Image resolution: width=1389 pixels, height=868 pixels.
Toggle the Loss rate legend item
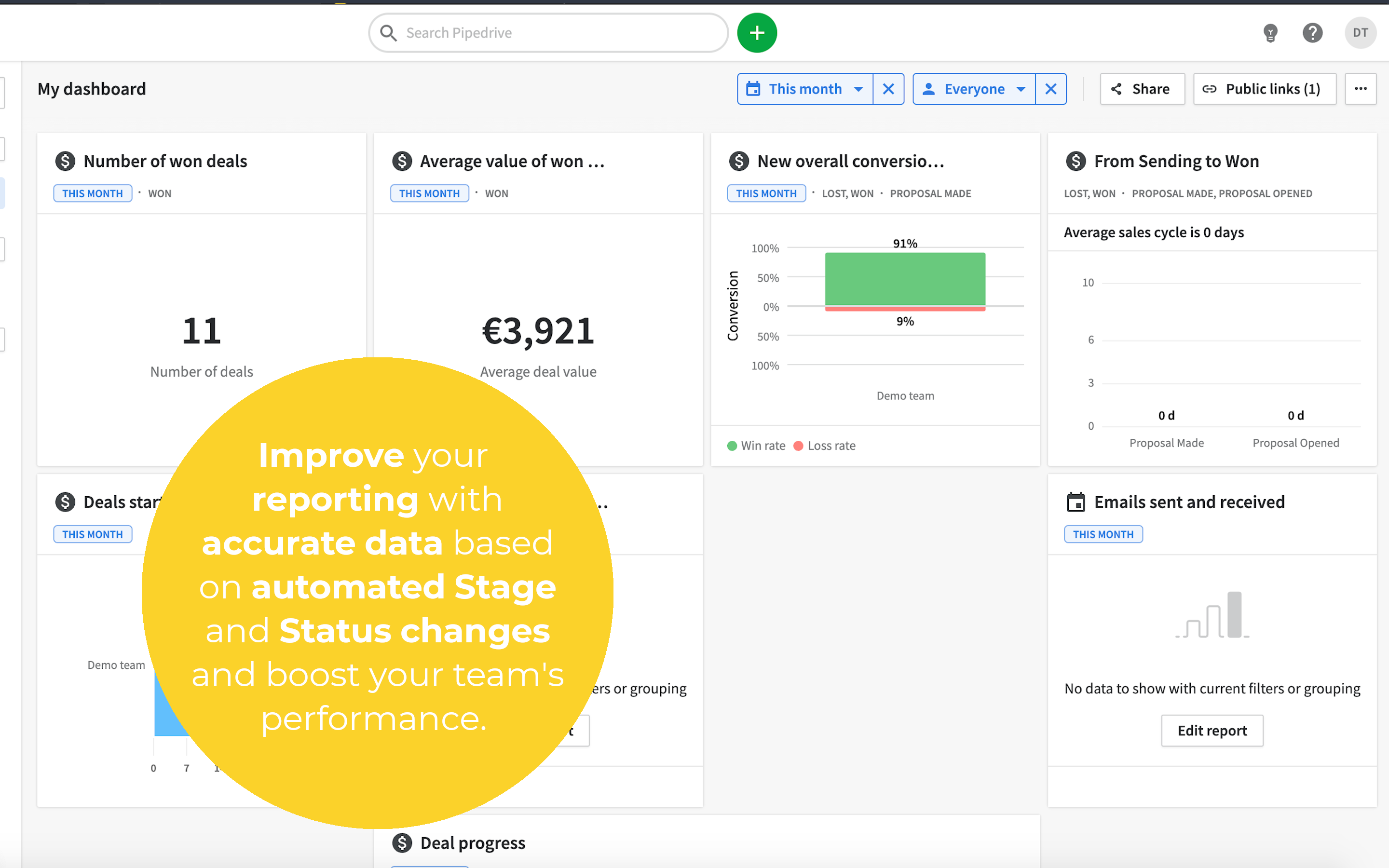824,446
